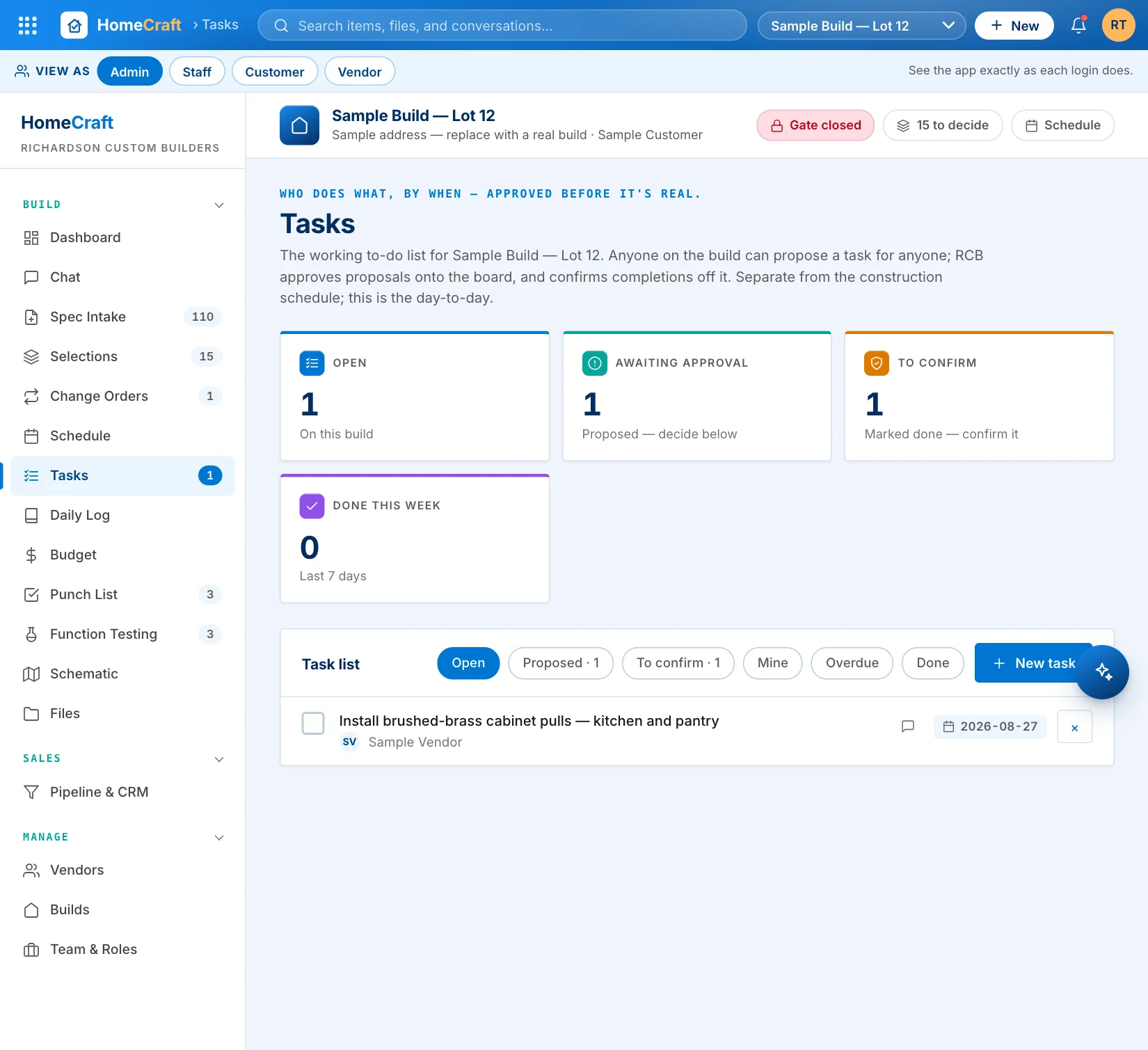Viewport: 1148px width, 1050px height.
Task: Open Schedule in the sidebar
Action: pos(122,436)
